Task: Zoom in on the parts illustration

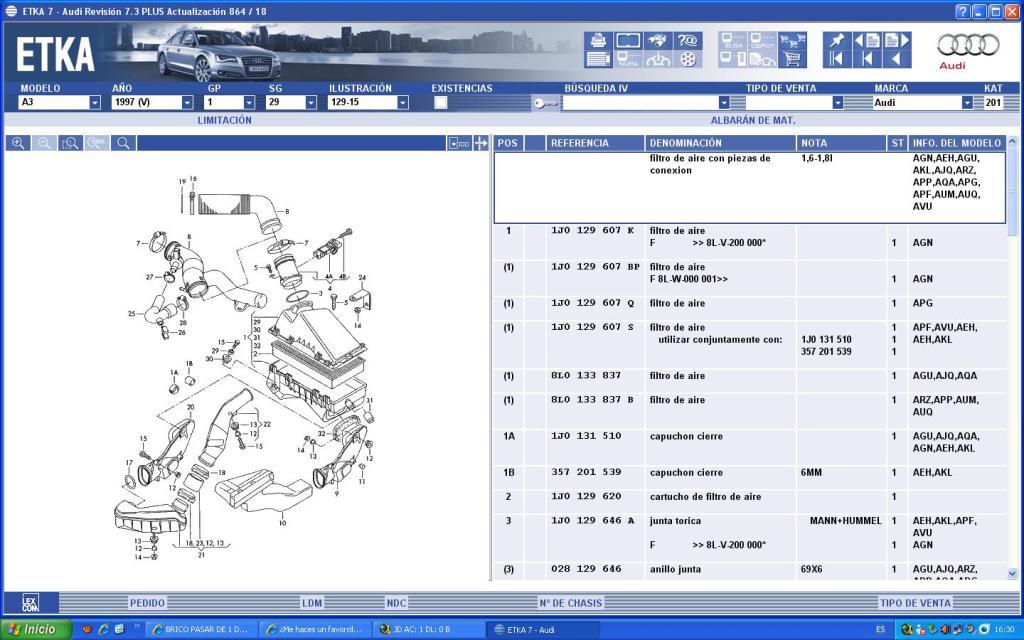Action: coord(18,143)
